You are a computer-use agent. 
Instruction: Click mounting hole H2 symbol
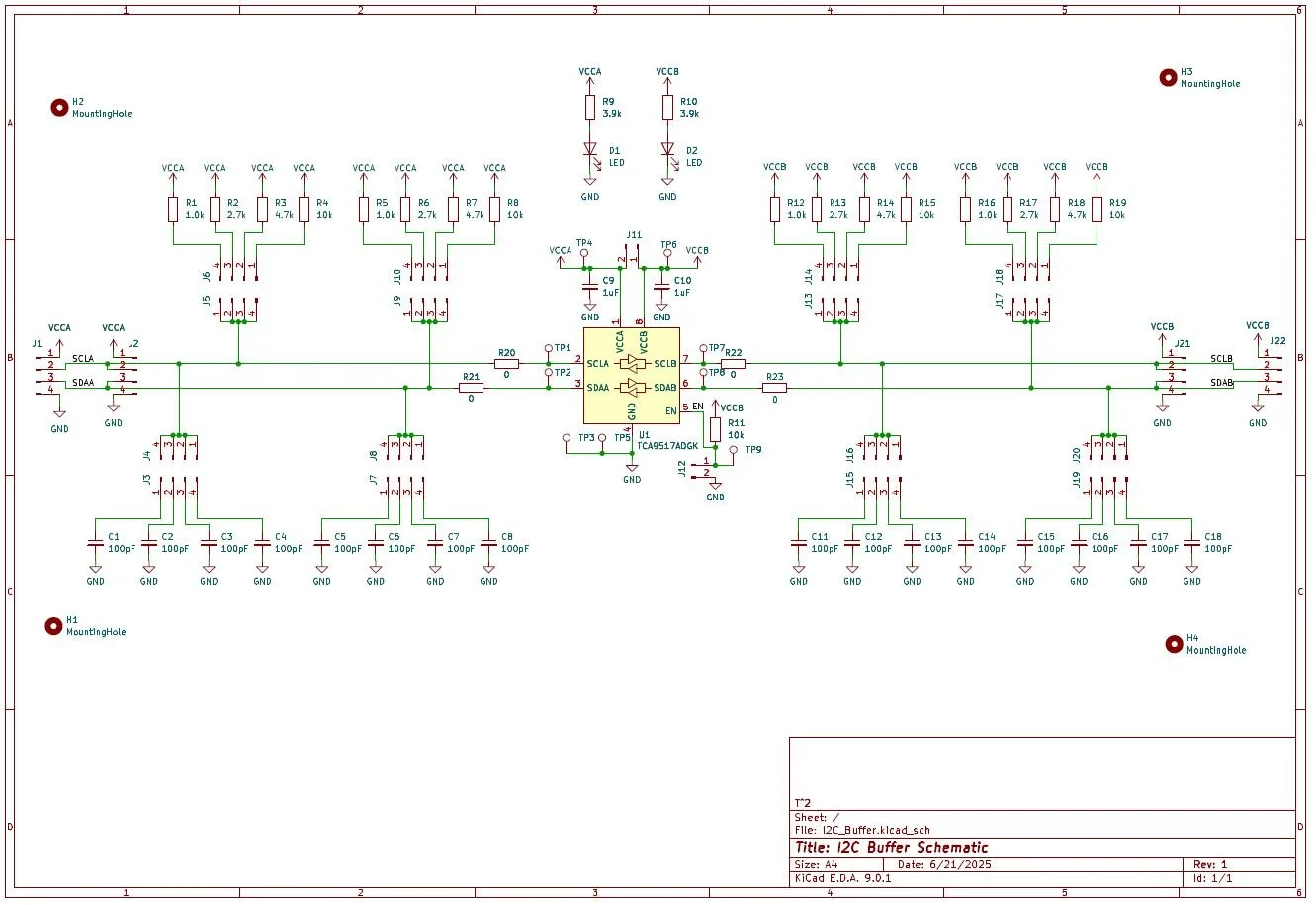coord(58,106)
